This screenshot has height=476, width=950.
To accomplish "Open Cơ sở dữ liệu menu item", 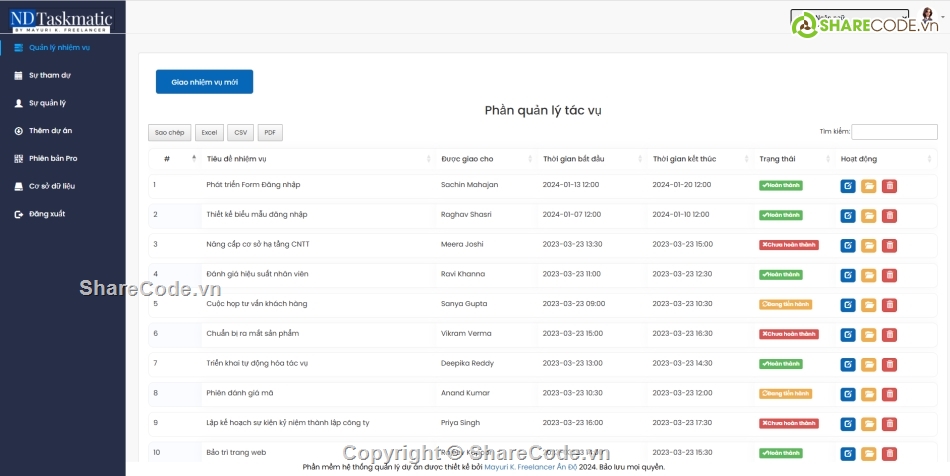I will click(x=52, y=187).
